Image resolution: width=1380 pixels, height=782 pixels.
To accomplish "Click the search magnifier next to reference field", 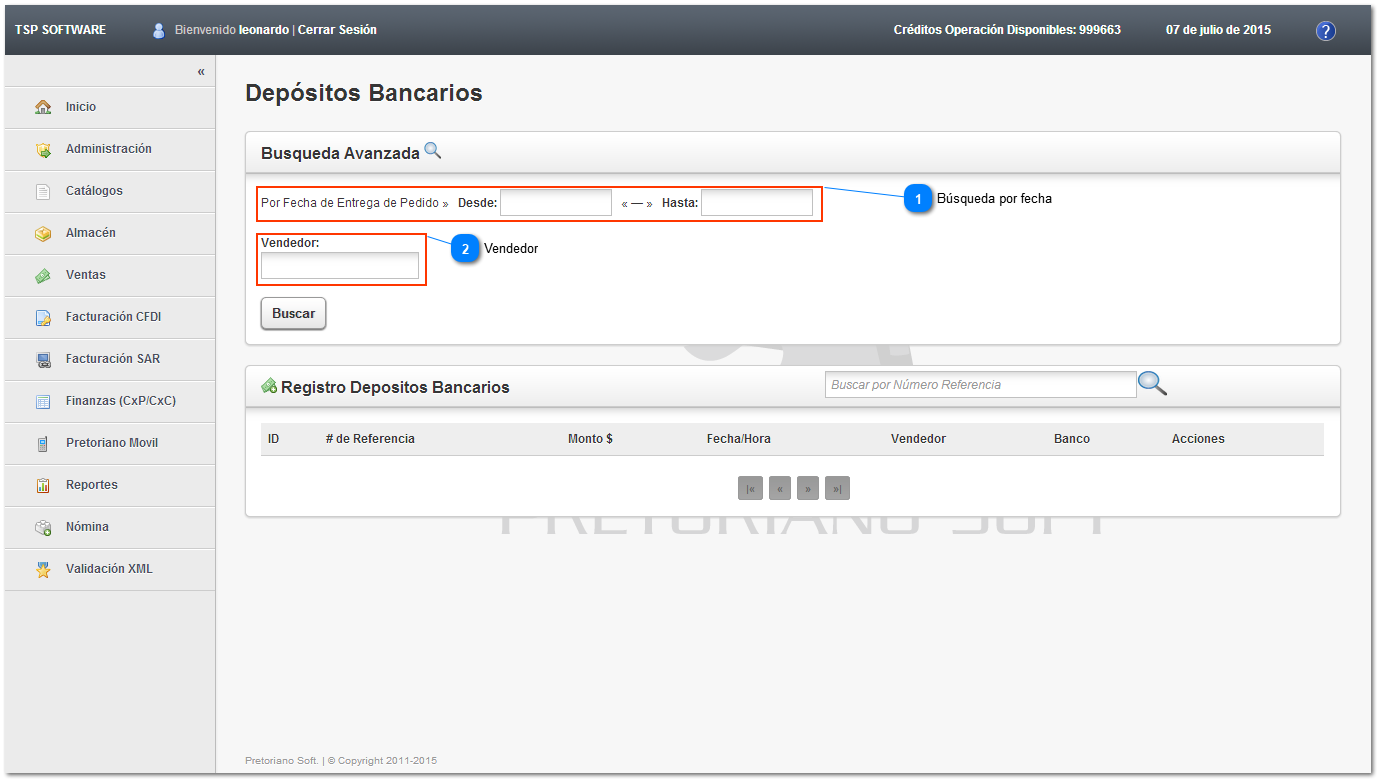I will coord(1153,383).
